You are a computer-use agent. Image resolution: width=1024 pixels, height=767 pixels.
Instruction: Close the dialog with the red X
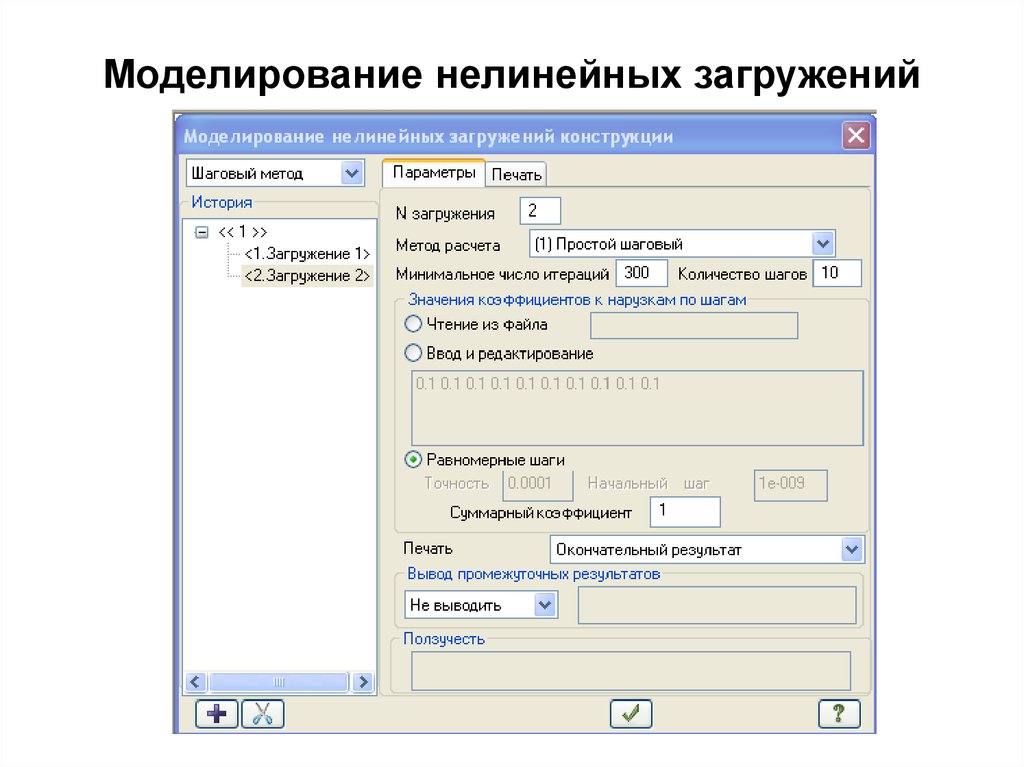(856, 136)
